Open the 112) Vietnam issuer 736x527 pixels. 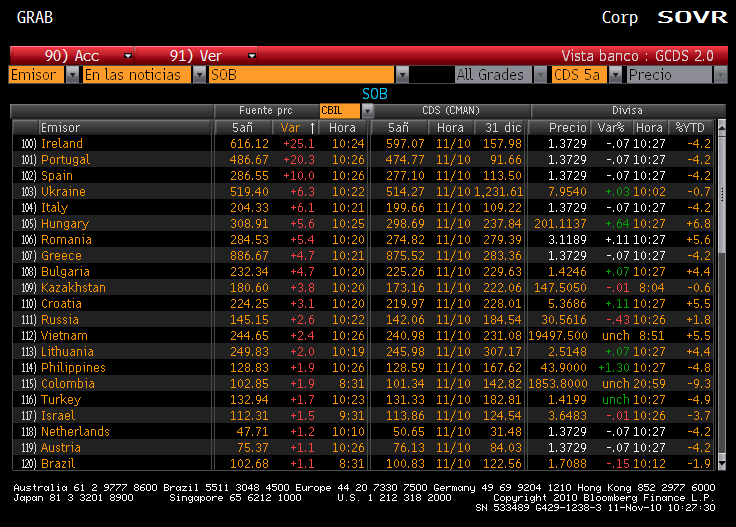click(x=64, y=336)
